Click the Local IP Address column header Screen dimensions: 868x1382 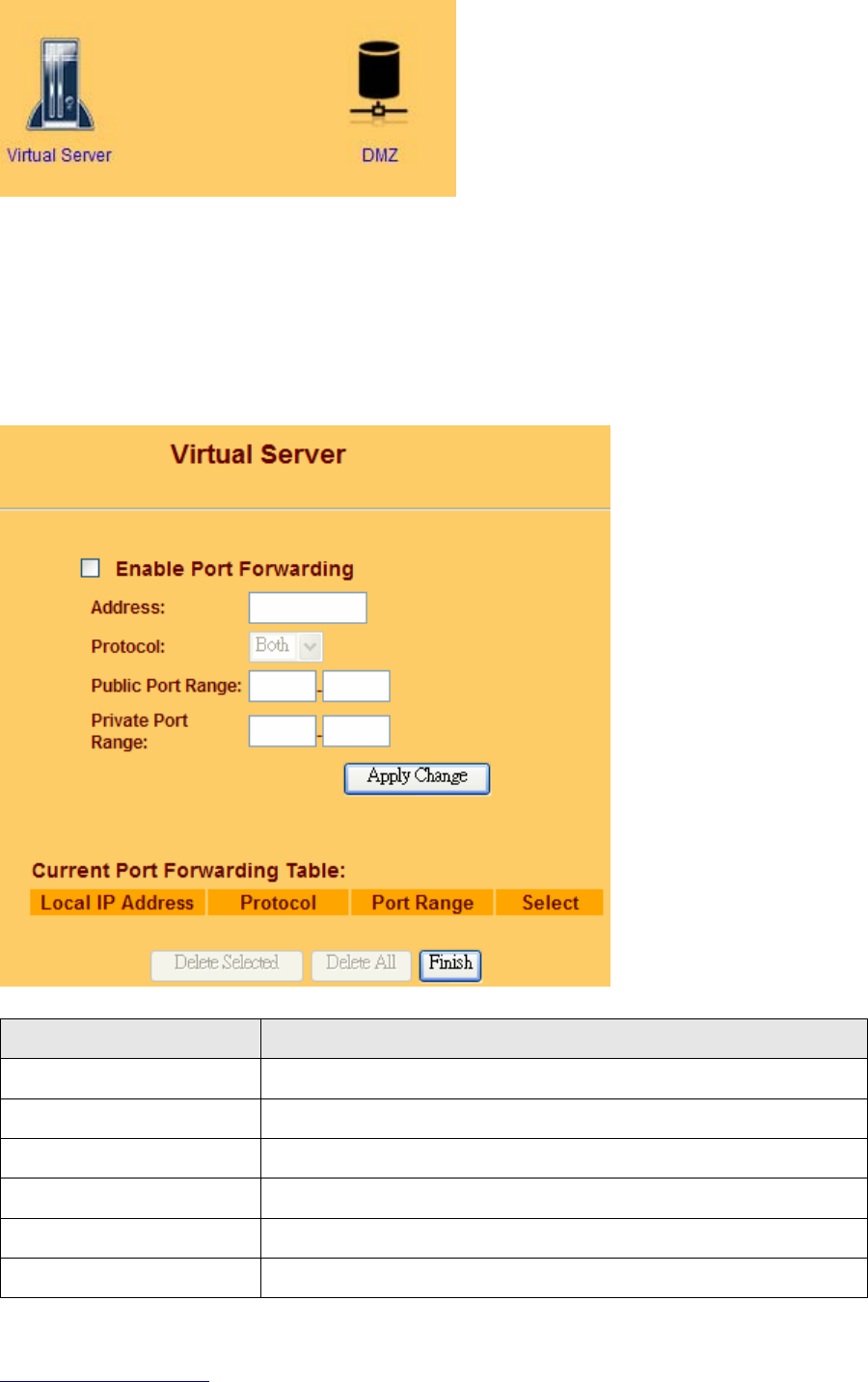pyautogui.click(x=118, y=903)
